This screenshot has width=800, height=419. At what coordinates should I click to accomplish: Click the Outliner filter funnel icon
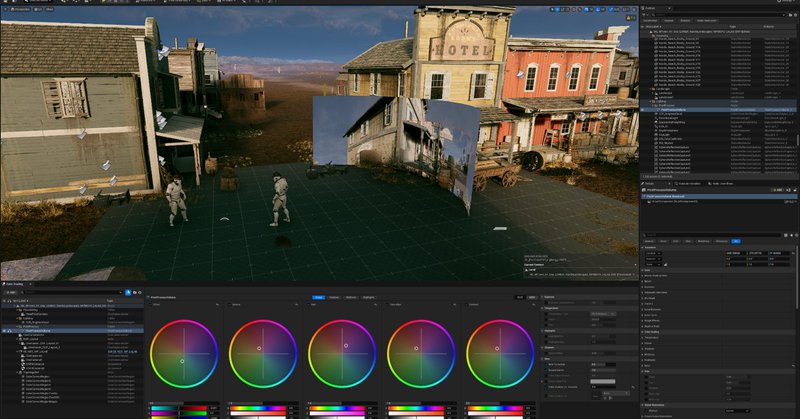(x=643, y=15)
